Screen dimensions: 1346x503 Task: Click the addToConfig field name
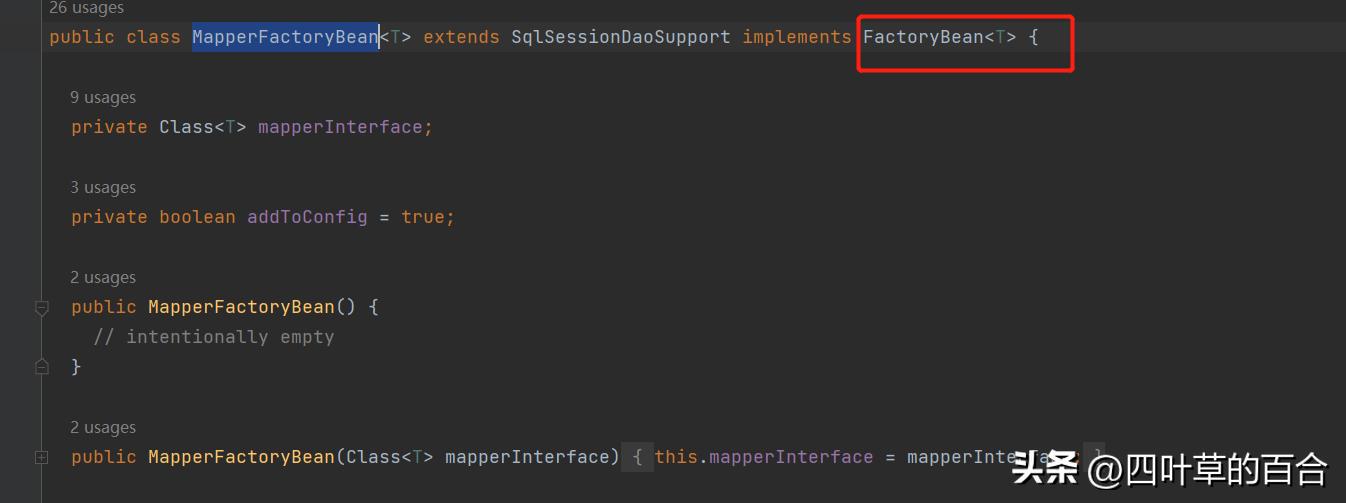[307, 217]
